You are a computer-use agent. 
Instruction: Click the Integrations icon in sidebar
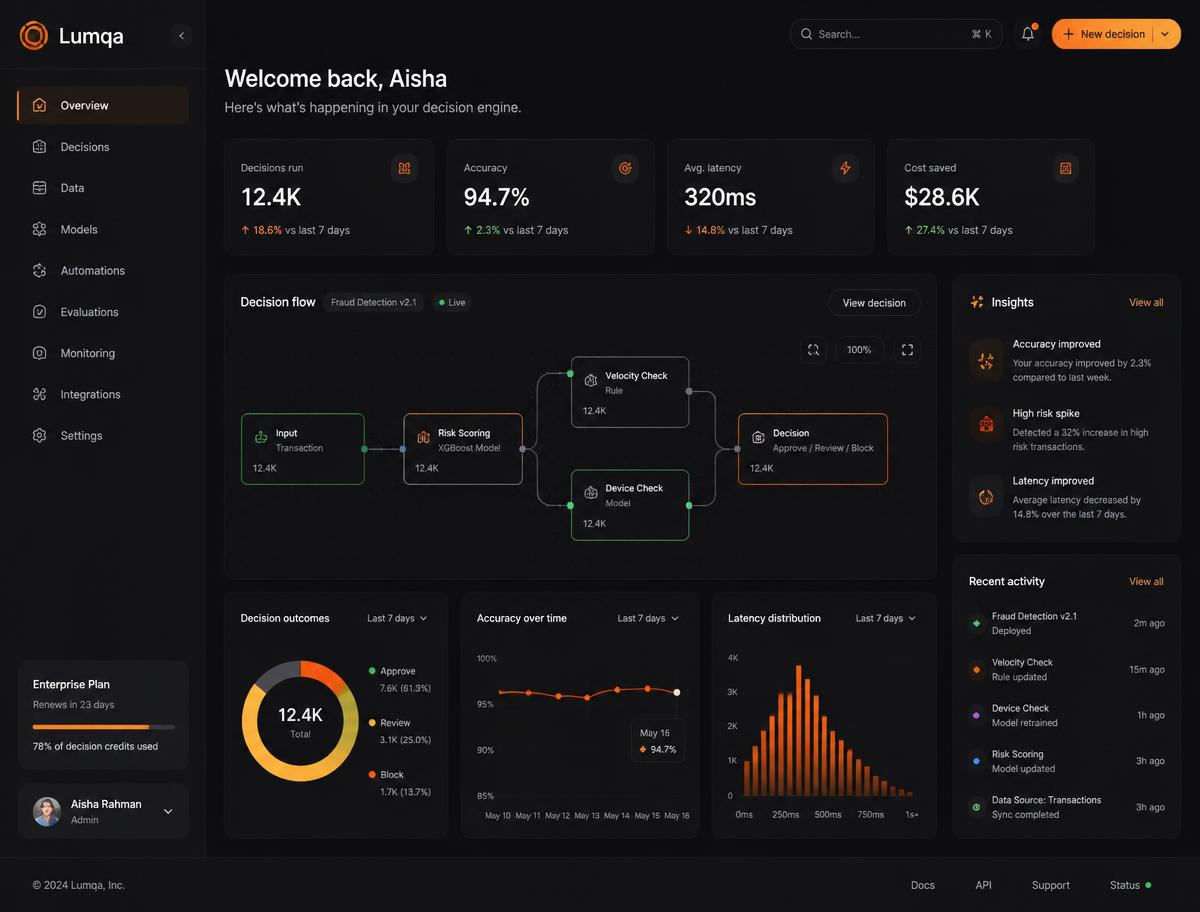point(40,394)
